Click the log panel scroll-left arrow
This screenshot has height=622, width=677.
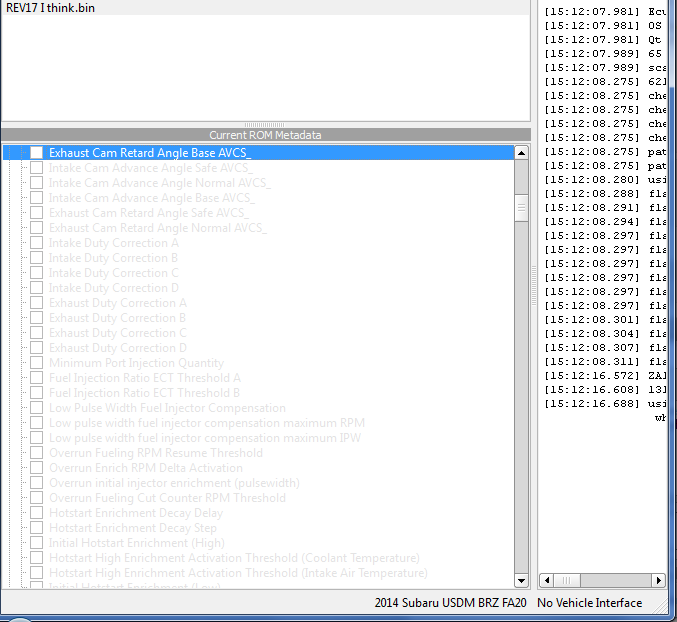[x=546, y=580]
